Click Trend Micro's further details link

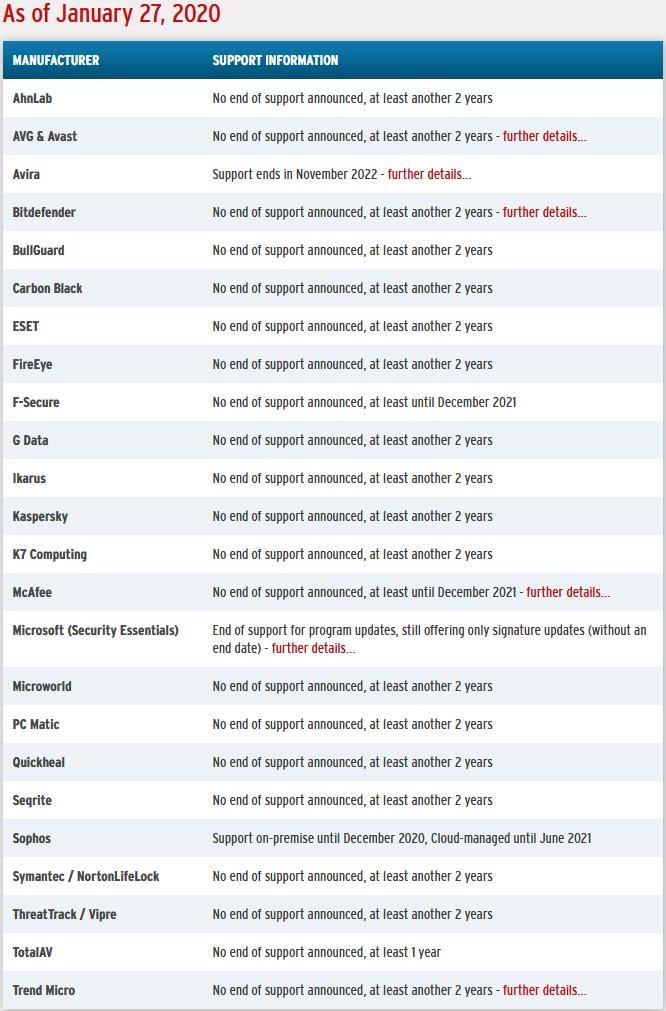544,990
